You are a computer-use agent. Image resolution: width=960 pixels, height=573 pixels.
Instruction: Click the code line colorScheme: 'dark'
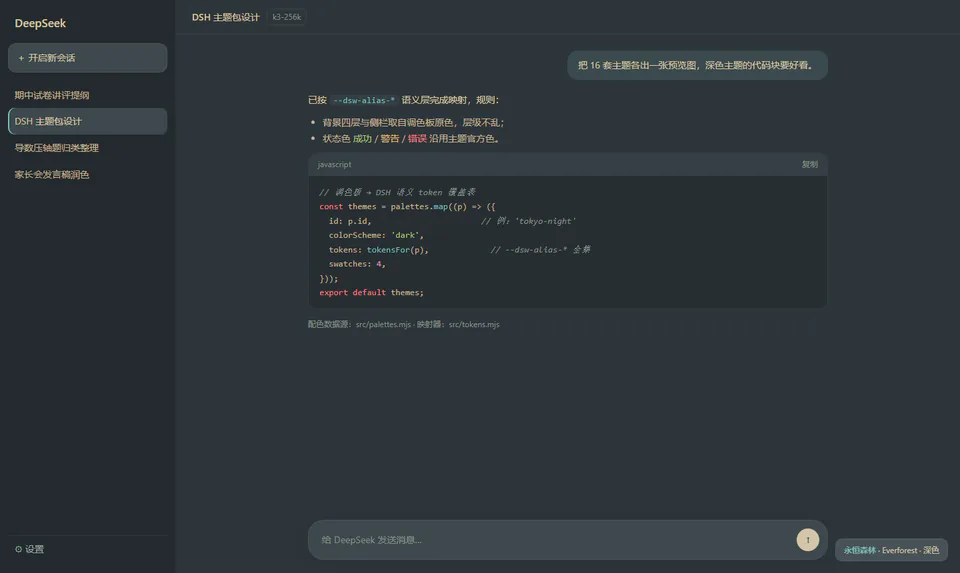(x=376, y=235)
